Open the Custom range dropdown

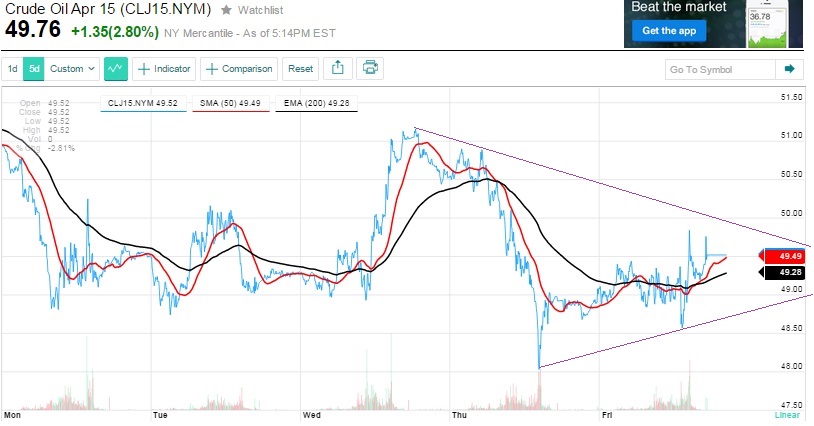73,69
